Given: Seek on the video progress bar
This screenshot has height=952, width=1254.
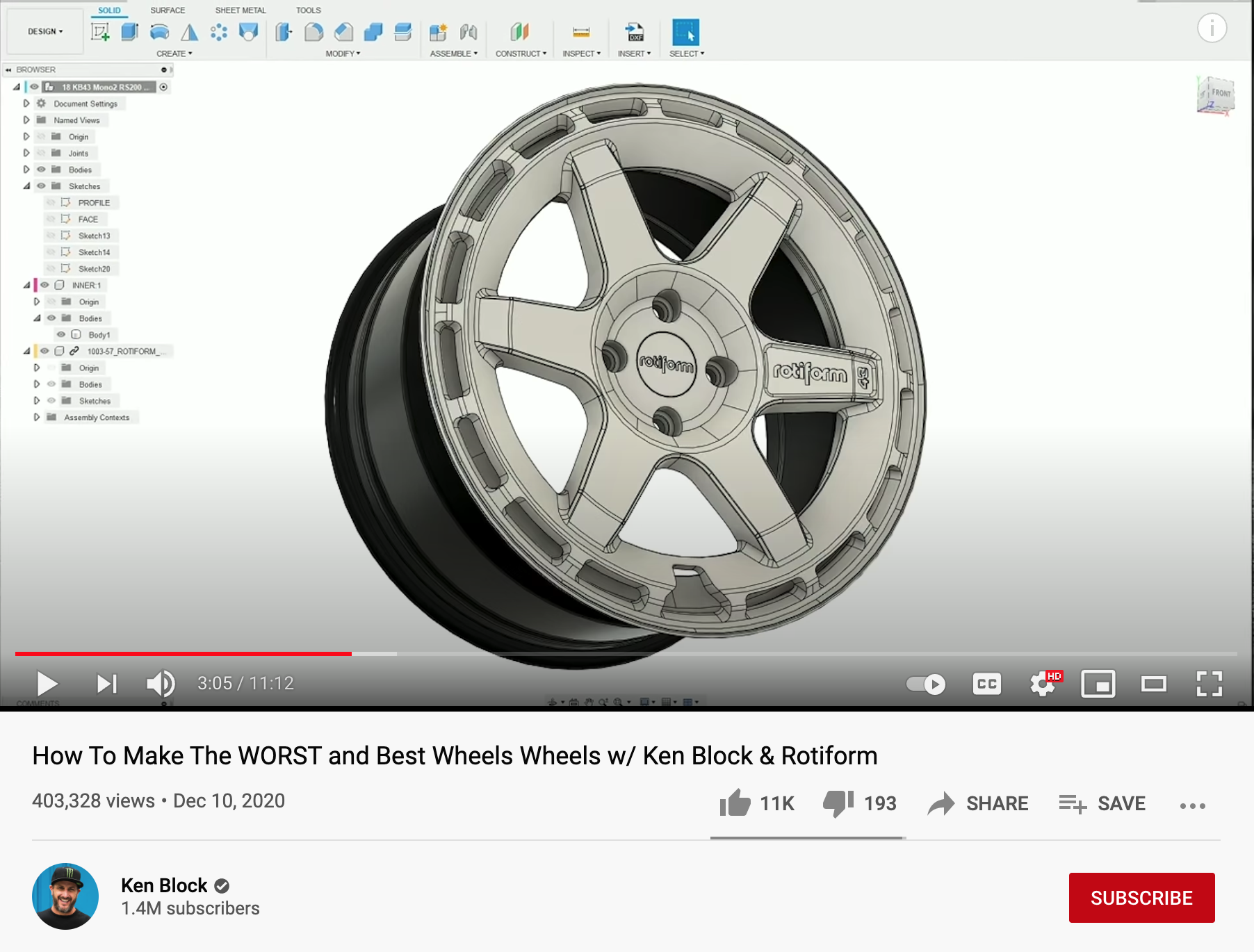Looking at the screenshot, I should pos(626,654).
